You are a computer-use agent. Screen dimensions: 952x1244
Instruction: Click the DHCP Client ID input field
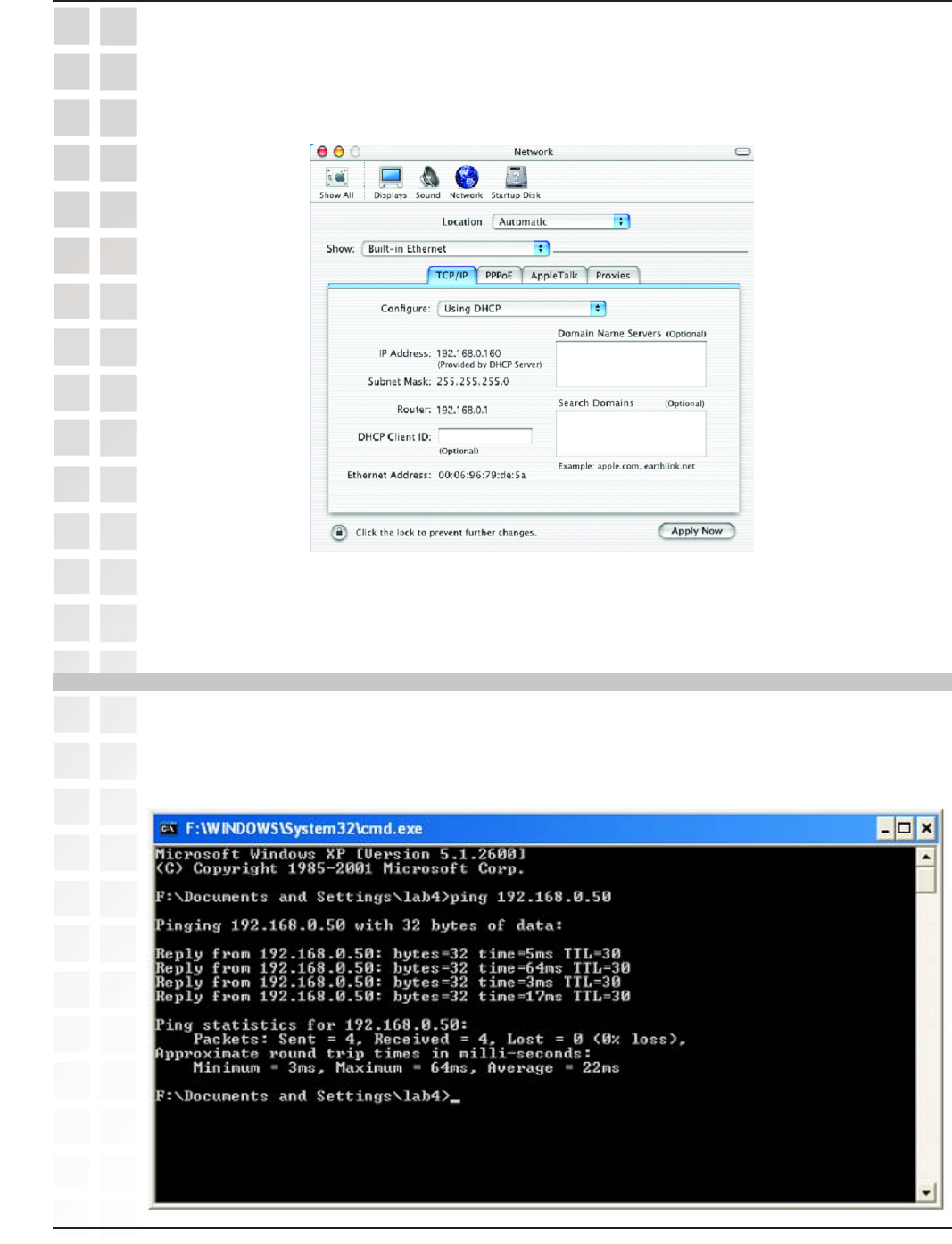pyautogui.click(x=484, y=436)
